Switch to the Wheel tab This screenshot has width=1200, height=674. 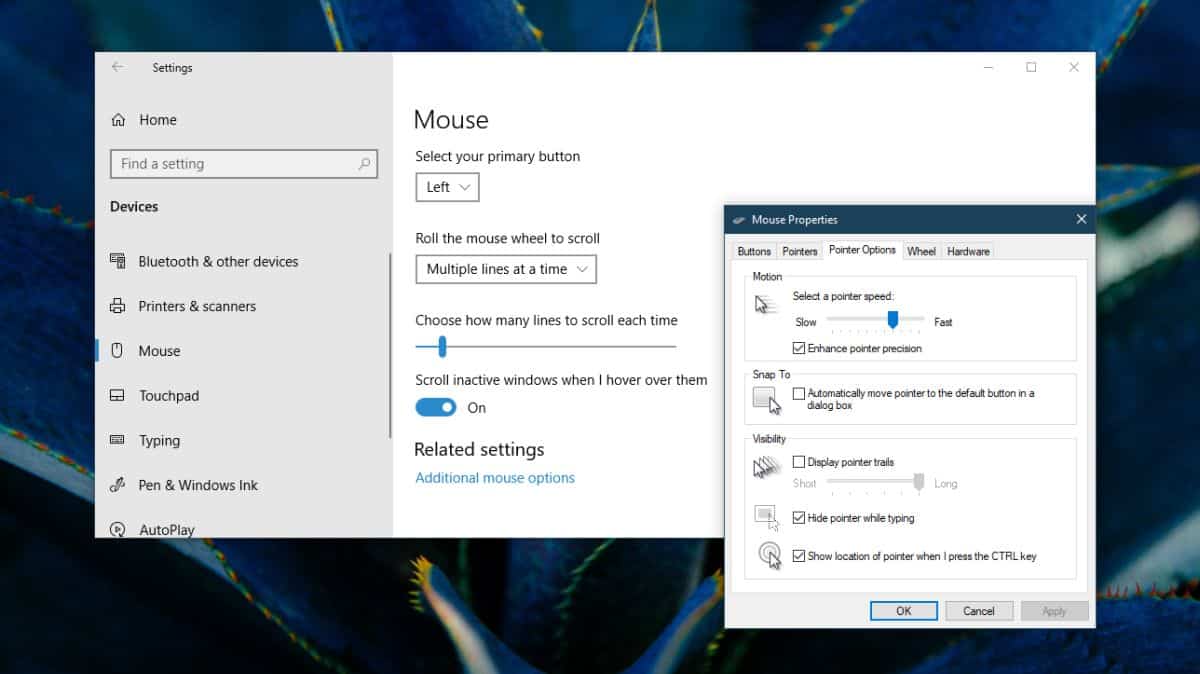coord(921,251)
